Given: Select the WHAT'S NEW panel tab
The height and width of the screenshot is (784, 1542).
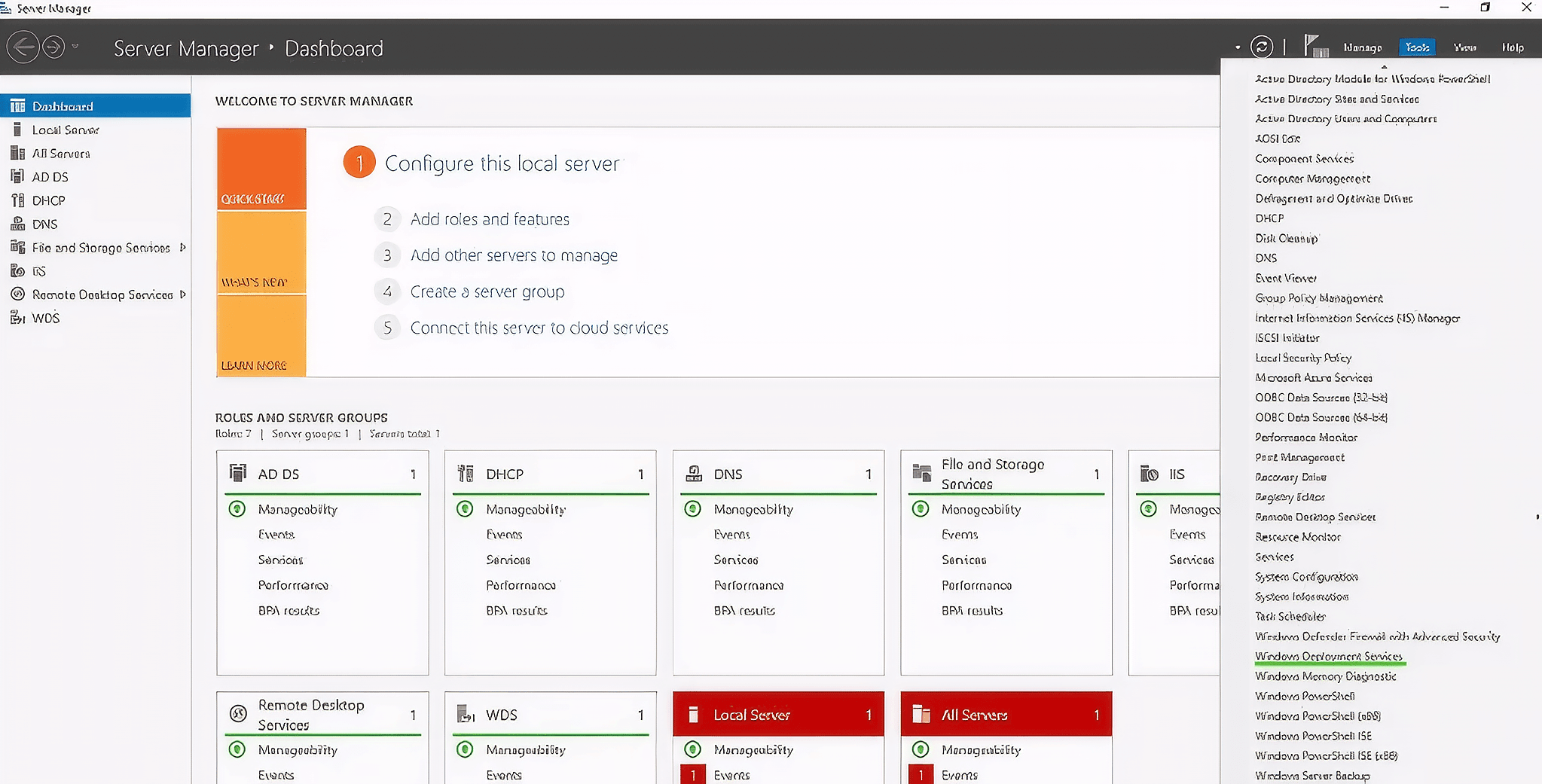Looking at the screenshot, I should [261, 252].
